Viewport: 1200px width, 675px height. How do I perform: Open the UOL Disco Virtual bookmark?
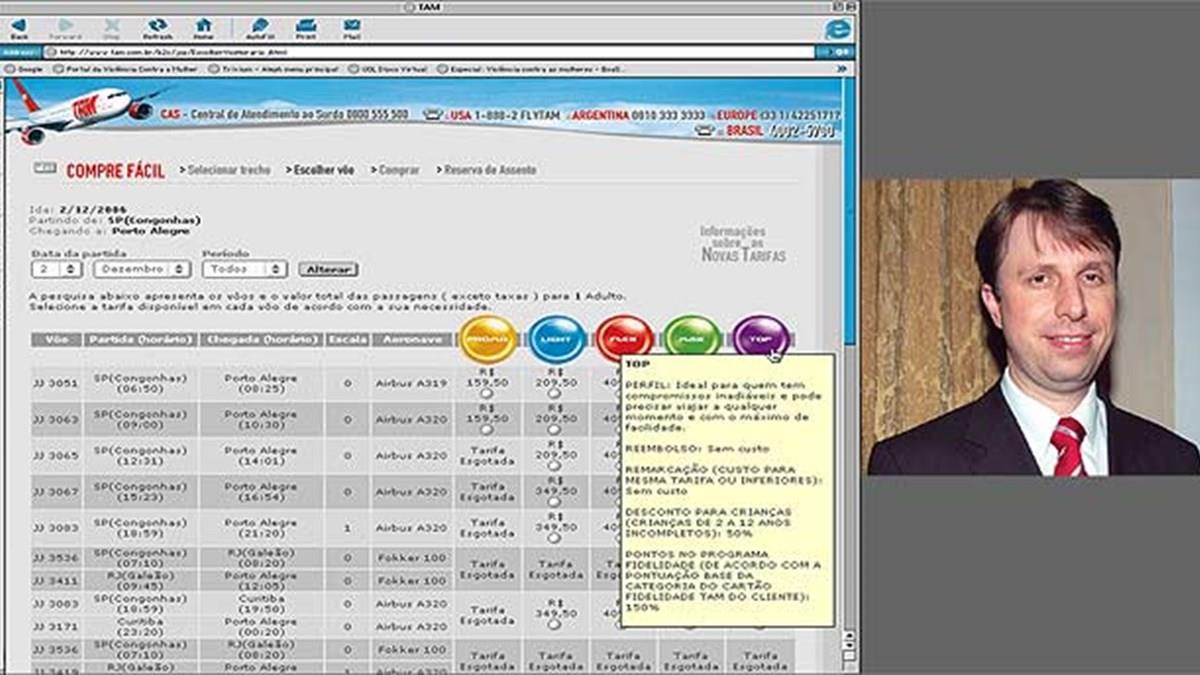(387, 70)
